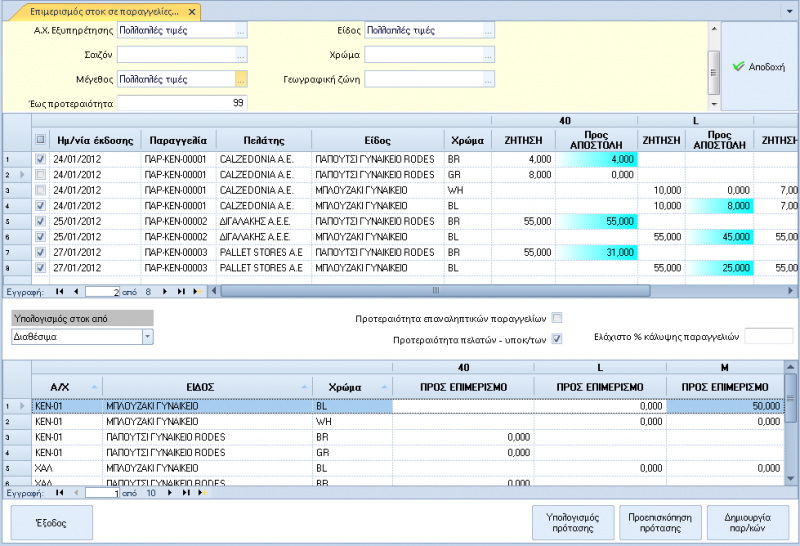Go to last record in stock grid
This screenshot has height=546, width=800.
[x=186, y=493]
